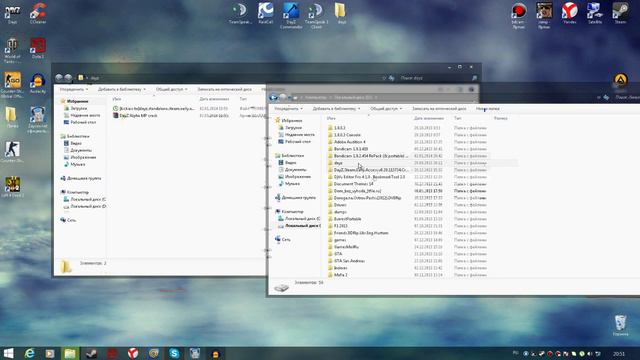This screenshot has width=640, height=360.
Task: Select Локальный диск (C:) in dayz window sidebar
Action: pos(85,199)
